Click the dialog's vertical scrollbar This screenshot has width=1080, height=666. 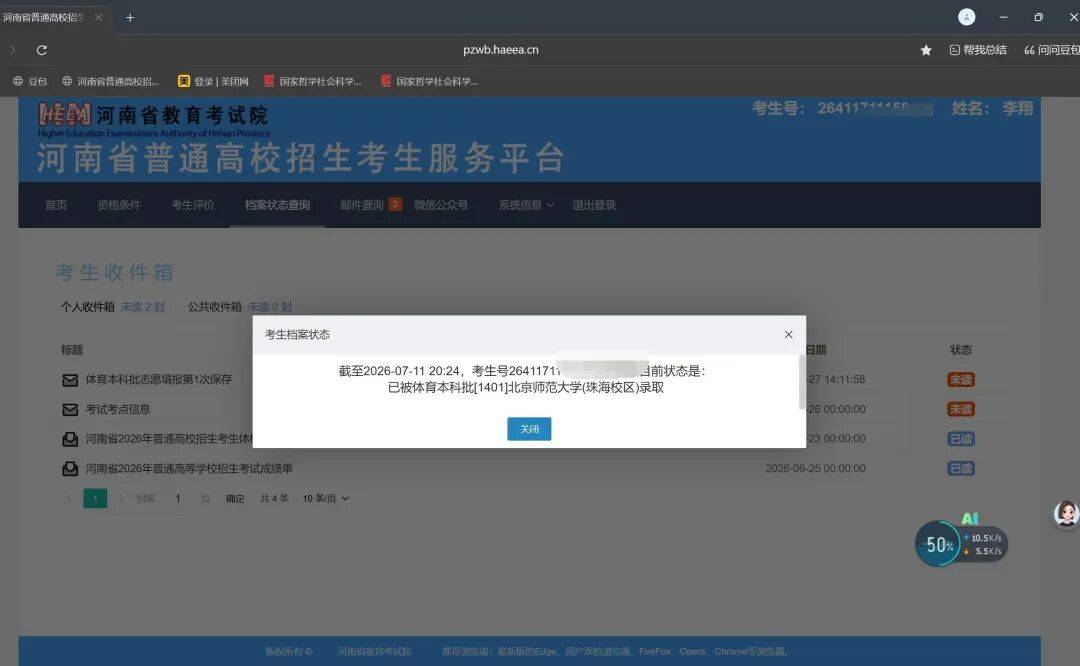[802, 382]
